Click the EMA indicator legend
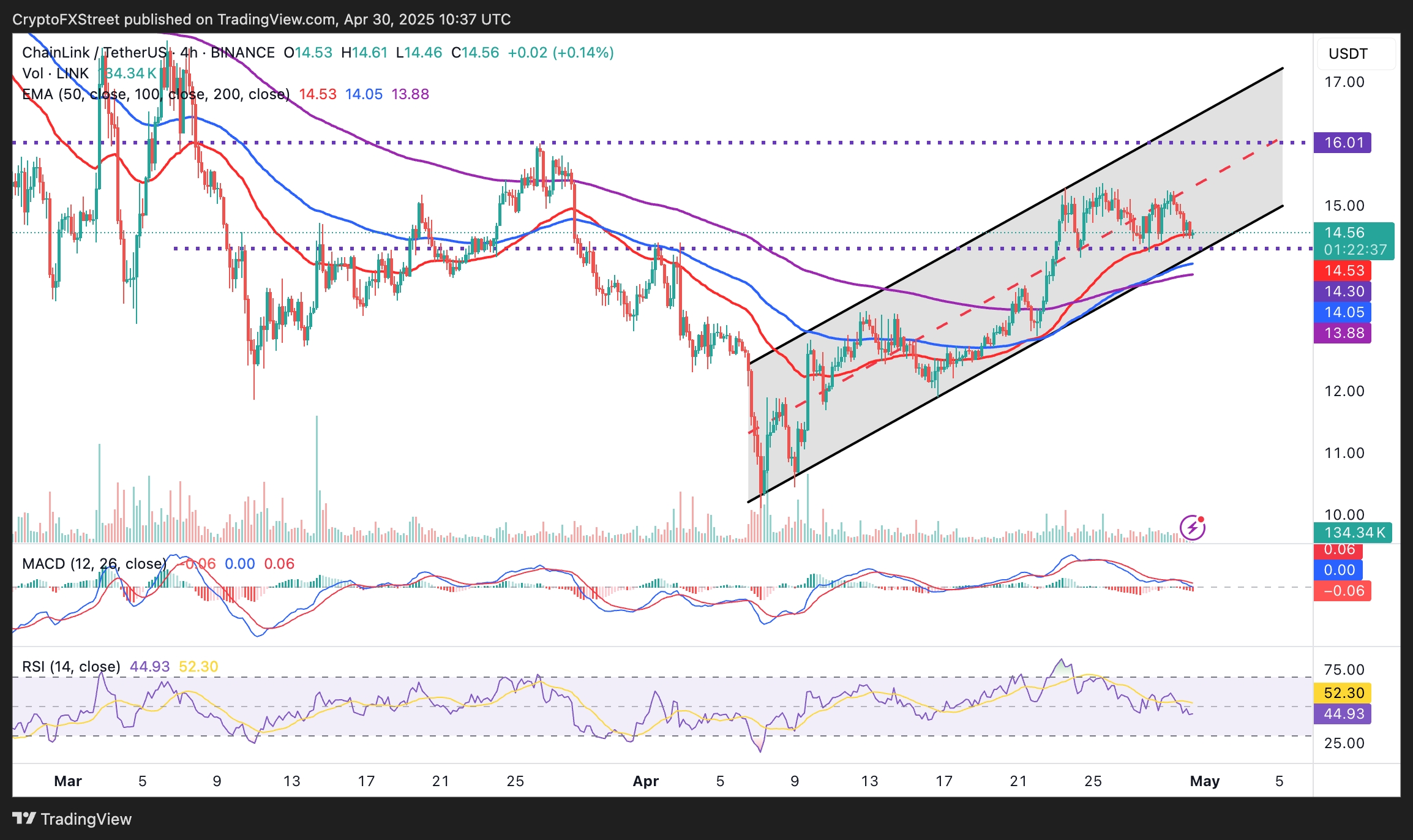This screenshot has height=840, width=1413. (156, 94)
